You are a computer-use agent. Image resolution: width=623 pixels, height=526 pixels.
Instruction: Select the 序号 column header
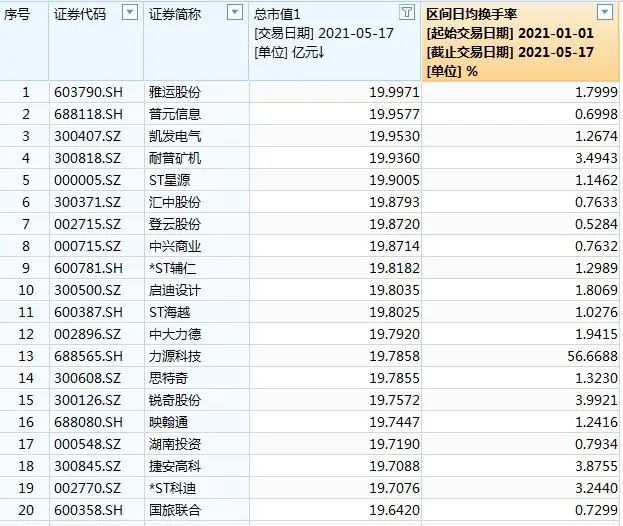pyautogui.click(x=17, y=15)
